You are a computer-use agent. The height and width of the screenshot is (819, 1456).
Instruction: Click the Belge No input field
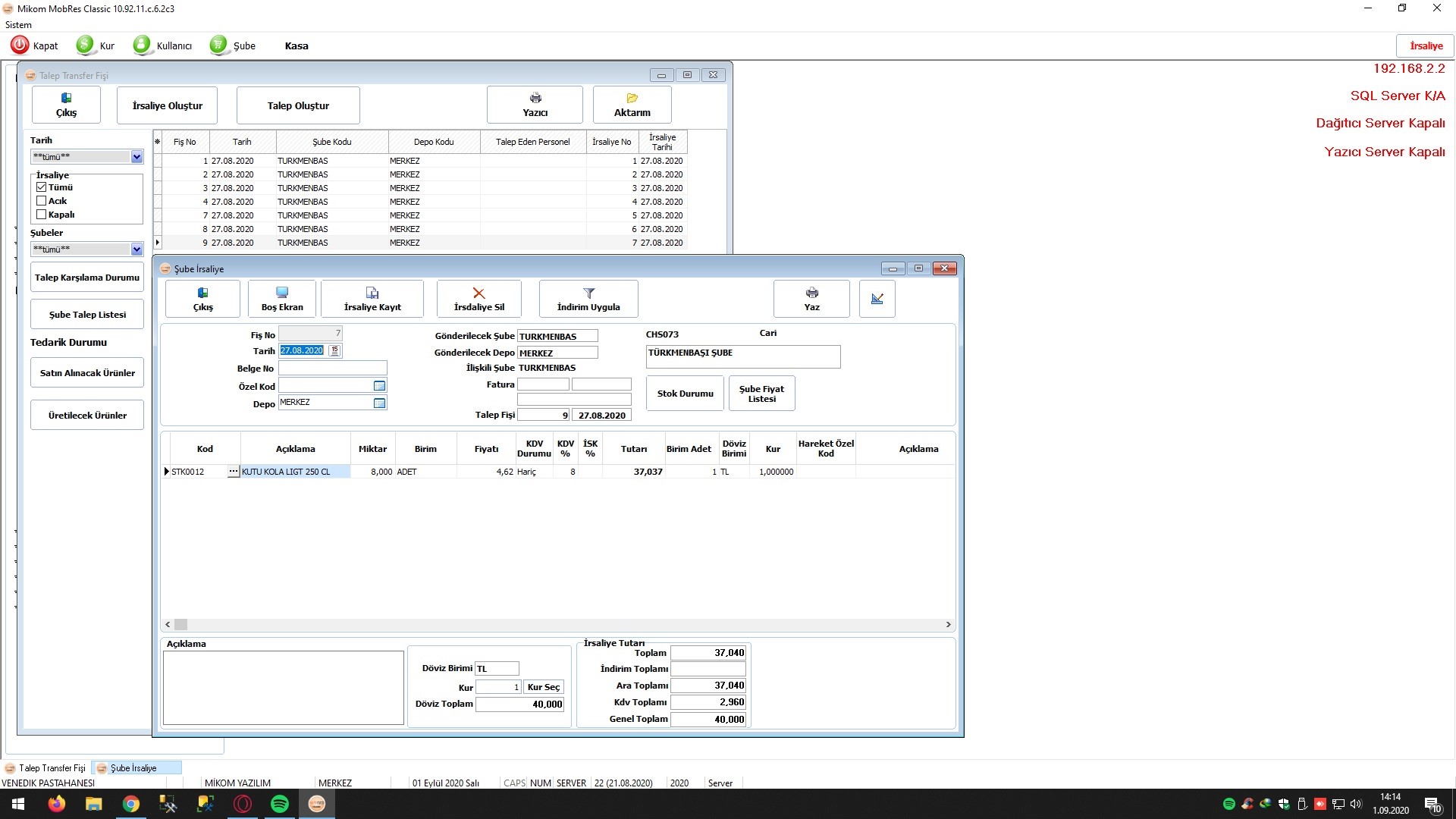332,369
